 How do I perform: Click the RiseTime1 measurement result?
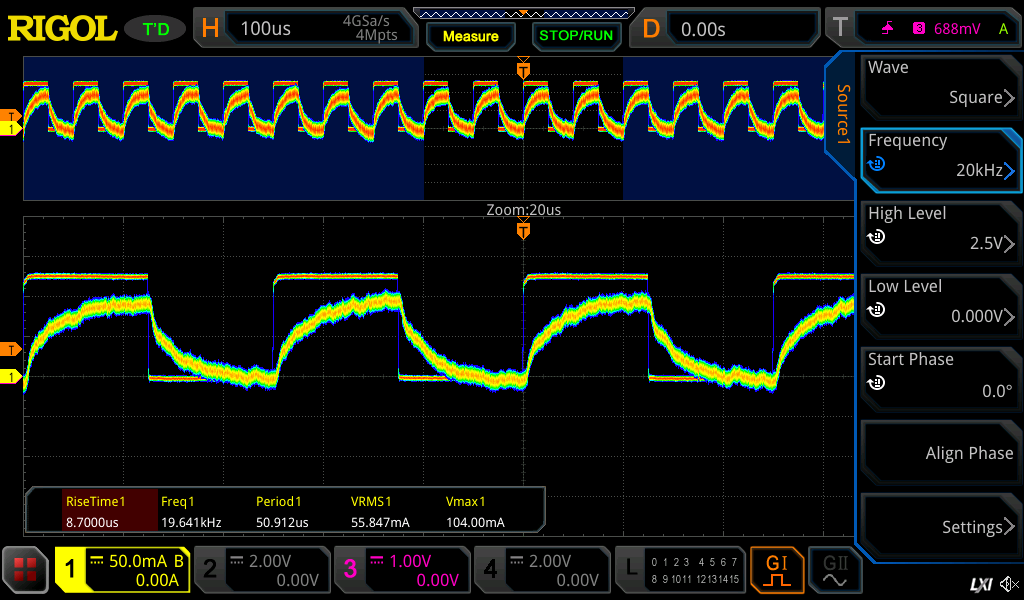click(95, 510)
